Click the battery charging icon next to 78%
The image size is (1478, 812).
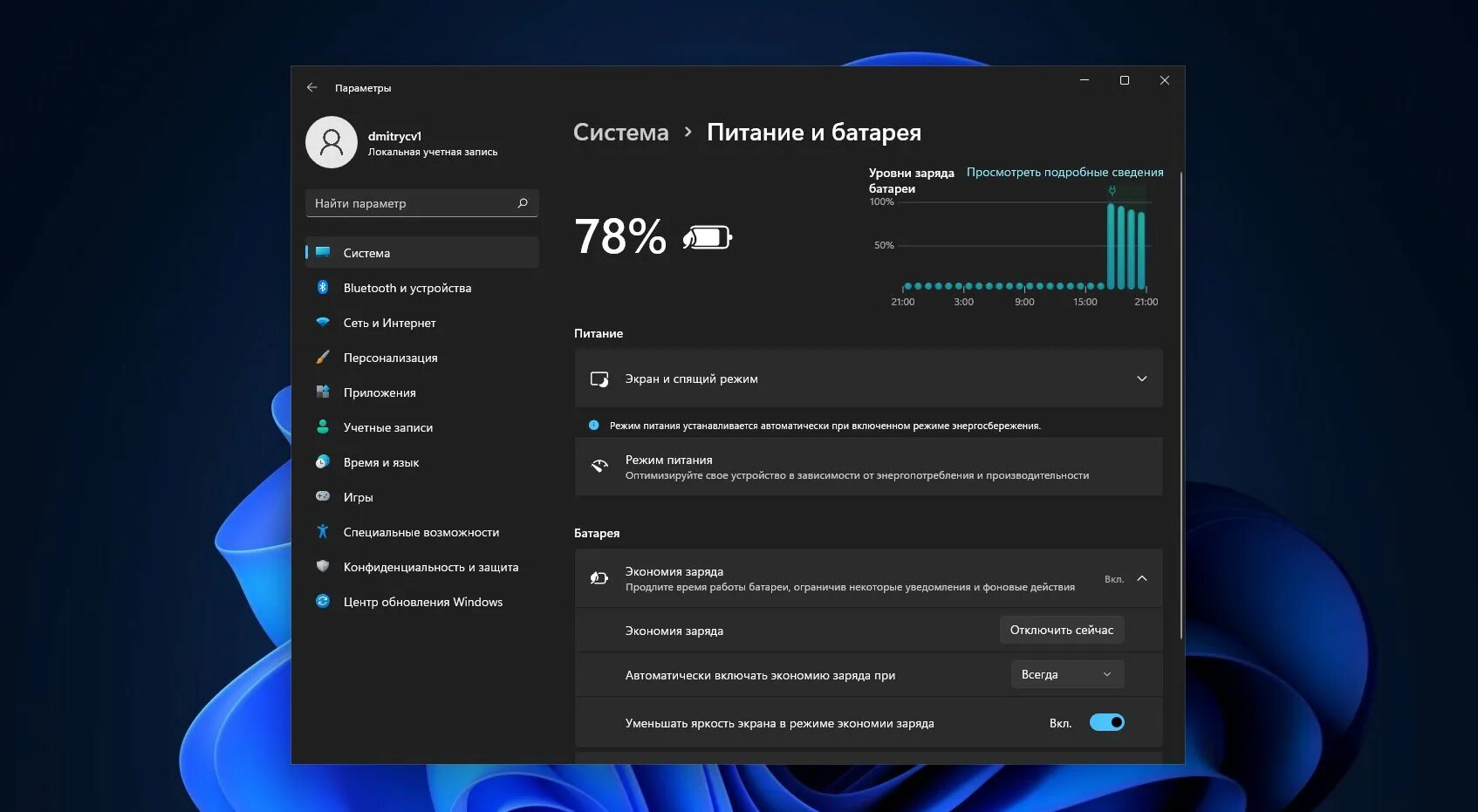pyautogui.click(x=708, y=236)
